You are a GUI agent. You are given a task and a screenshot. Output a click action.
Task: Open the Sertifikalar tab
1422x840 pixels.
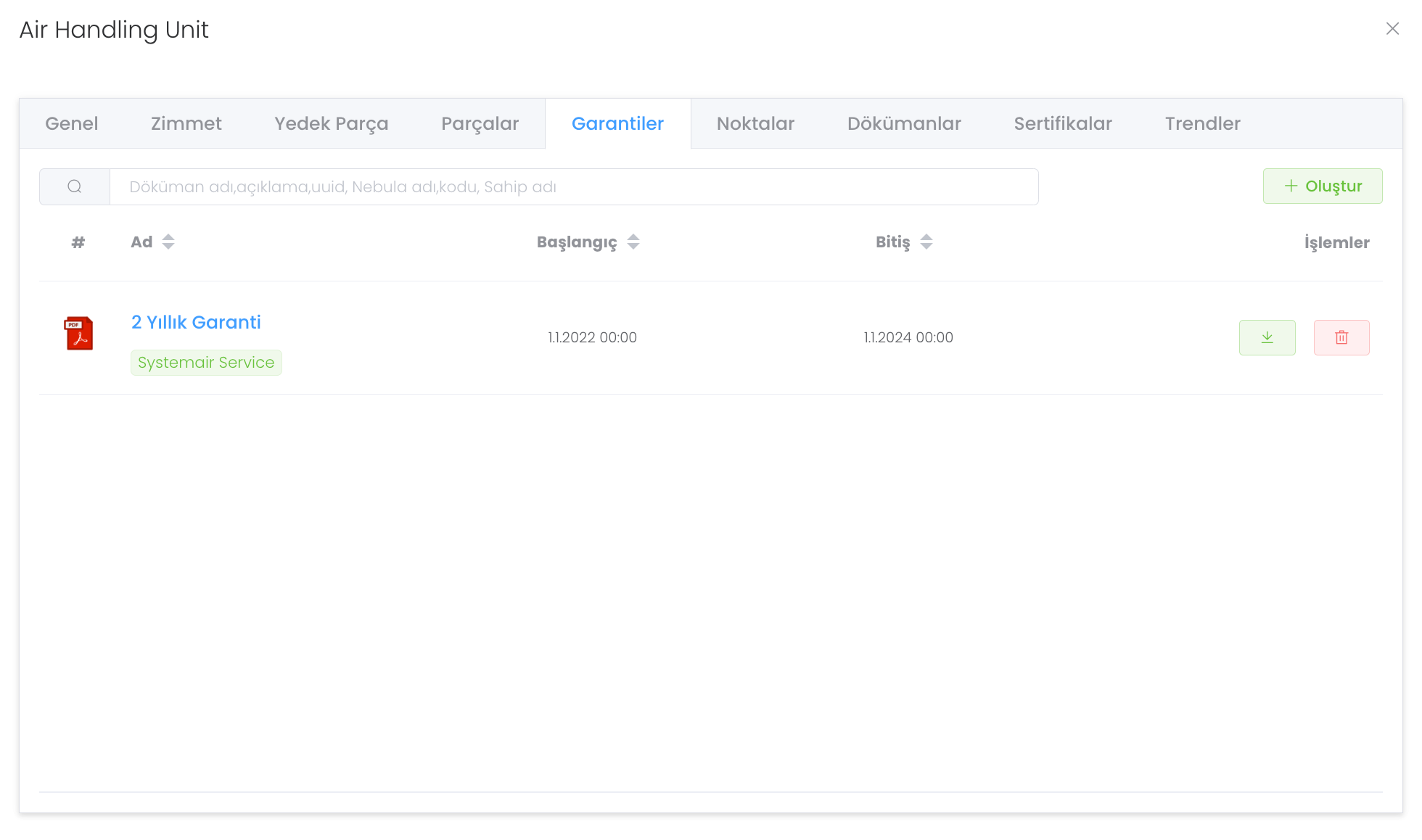pos(1063,123)
